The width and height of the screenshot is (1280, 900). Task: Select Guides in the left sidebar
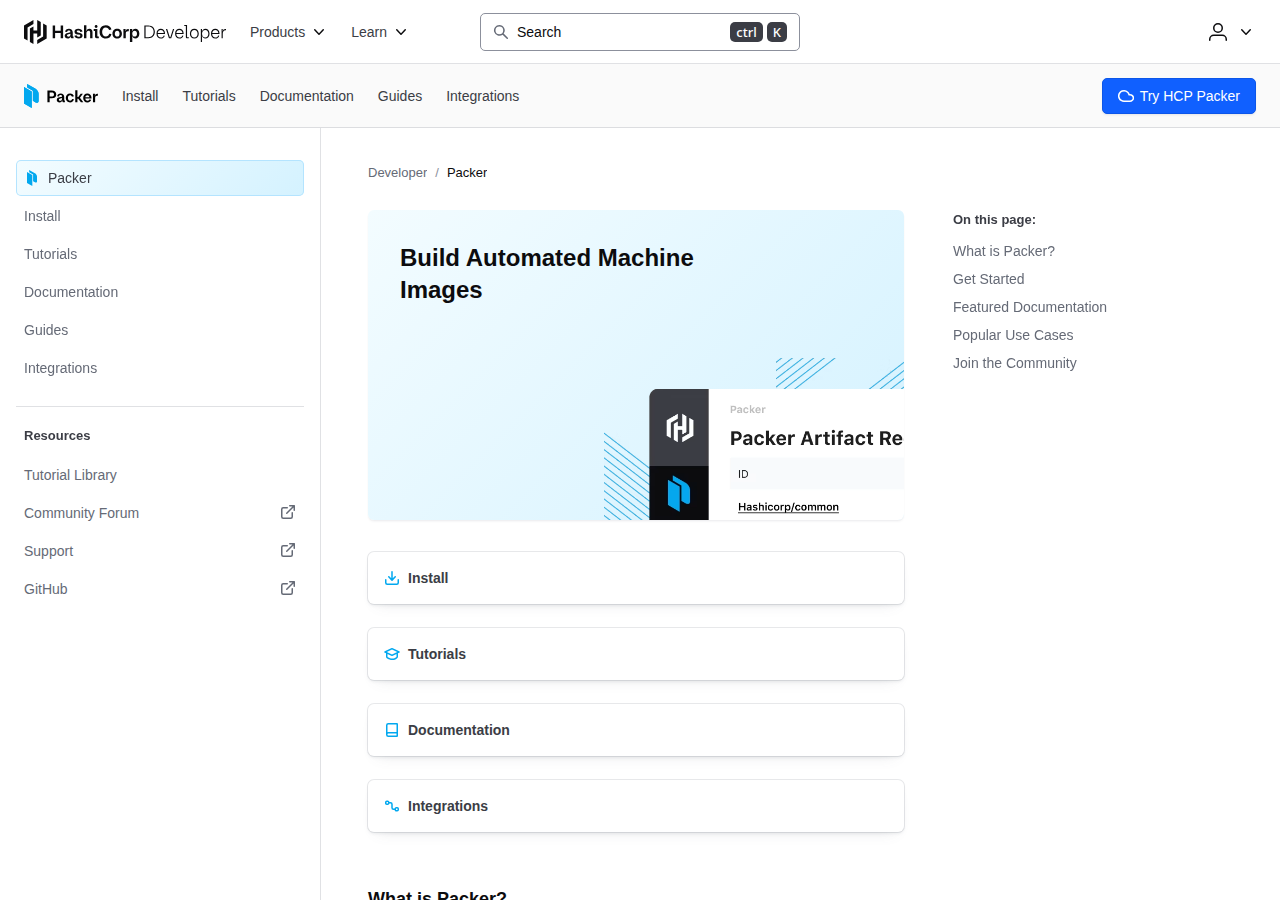pyautogui.click(x=160, y=330)
